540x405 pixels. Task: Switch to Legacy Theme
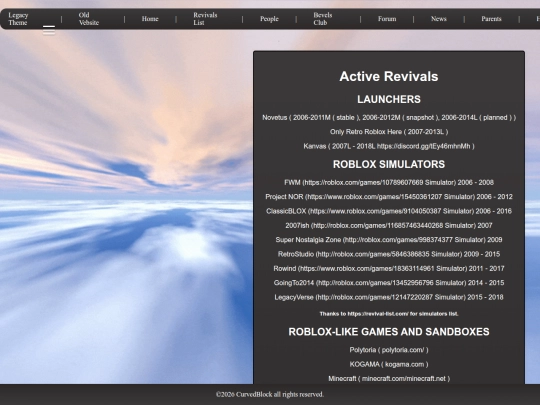point(18,19)
